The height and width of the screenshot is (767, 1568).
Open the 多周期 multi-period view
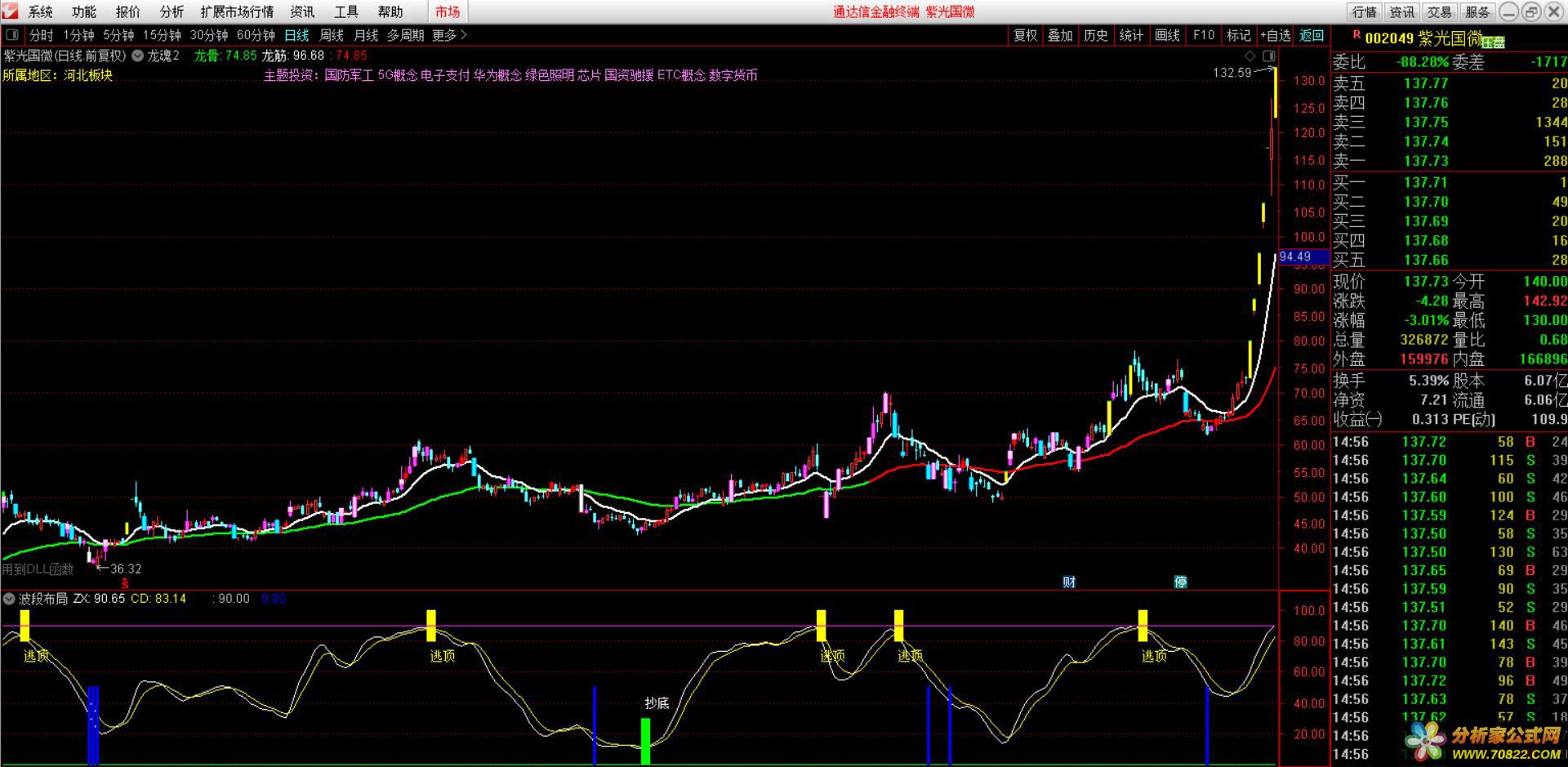click(x=405, y=35)
